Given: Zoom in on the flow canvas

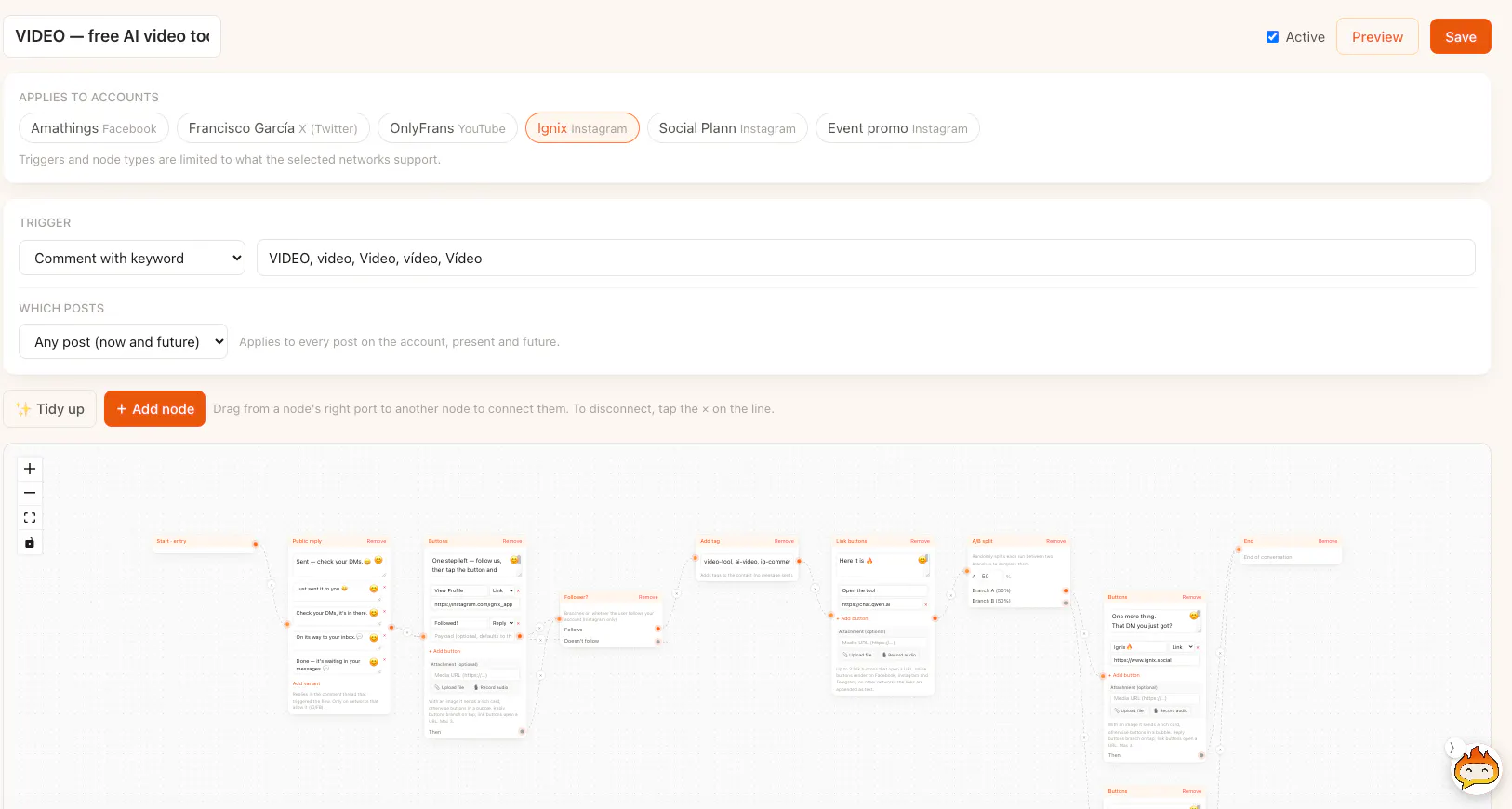Looking at the screenshot, I should 30,469.
